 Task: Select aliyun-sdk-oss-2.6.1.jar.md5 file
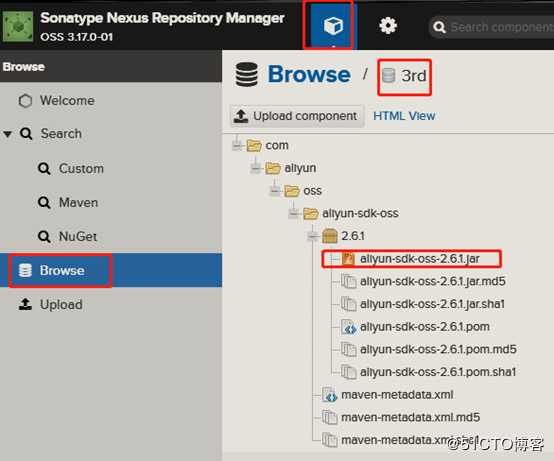433,282
